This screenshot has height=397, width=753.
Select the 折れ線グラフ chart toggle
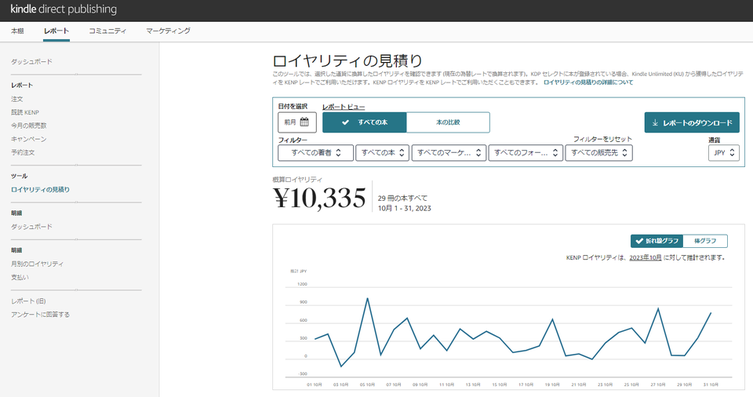pos(656,241)
